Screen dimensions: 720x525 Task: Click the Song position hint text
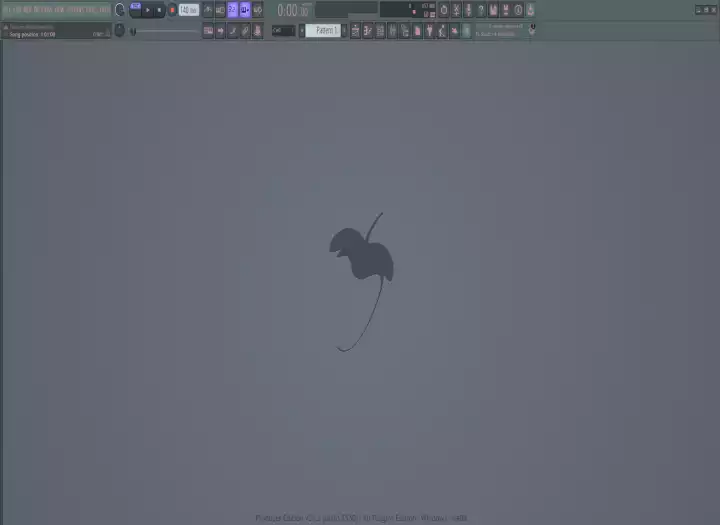coord(32,34)
